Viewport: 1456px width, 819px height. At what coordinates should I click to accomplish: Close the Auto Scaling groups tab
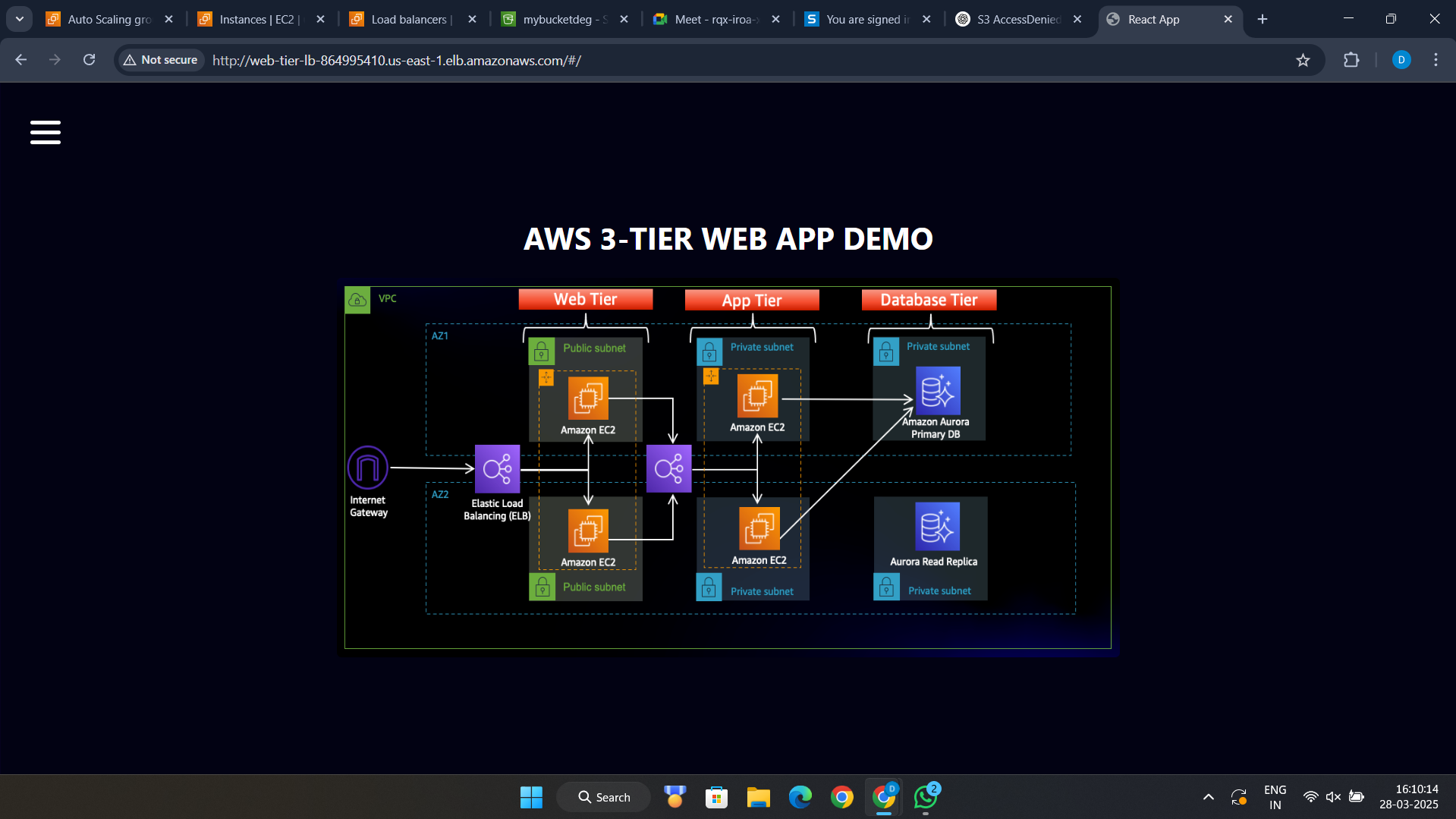168,20
